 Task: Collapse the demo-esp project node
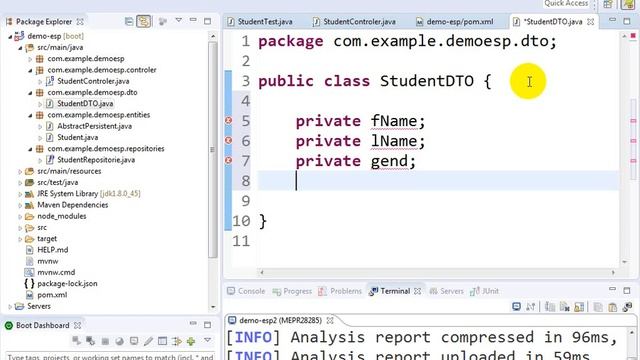[x=10, y=36]
